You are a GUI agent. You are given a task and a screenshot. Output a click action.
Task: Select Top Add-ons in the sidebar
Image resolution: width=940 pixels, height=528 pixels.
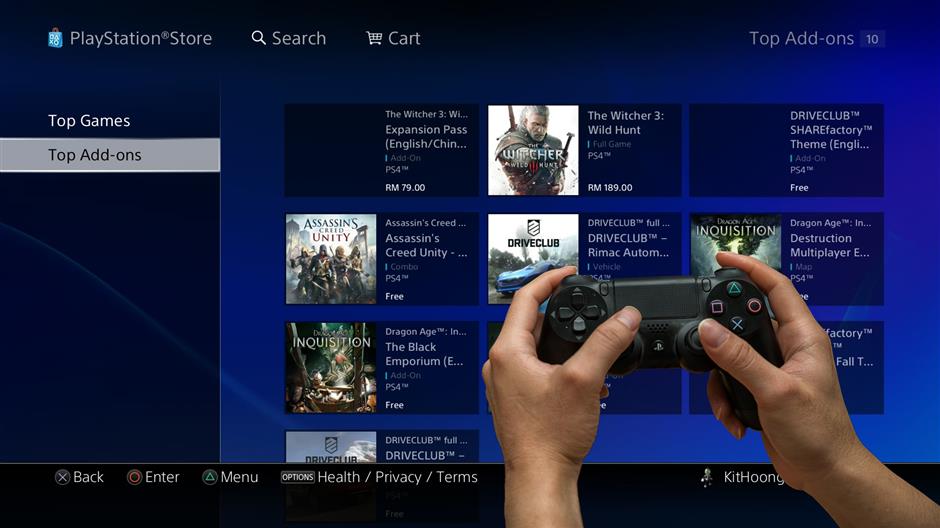click(95, 155)
